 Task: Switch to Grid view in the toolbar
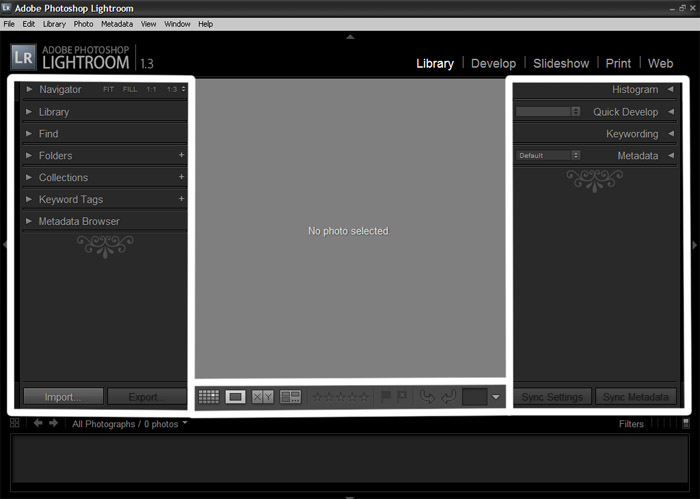(x=209, y=396)
